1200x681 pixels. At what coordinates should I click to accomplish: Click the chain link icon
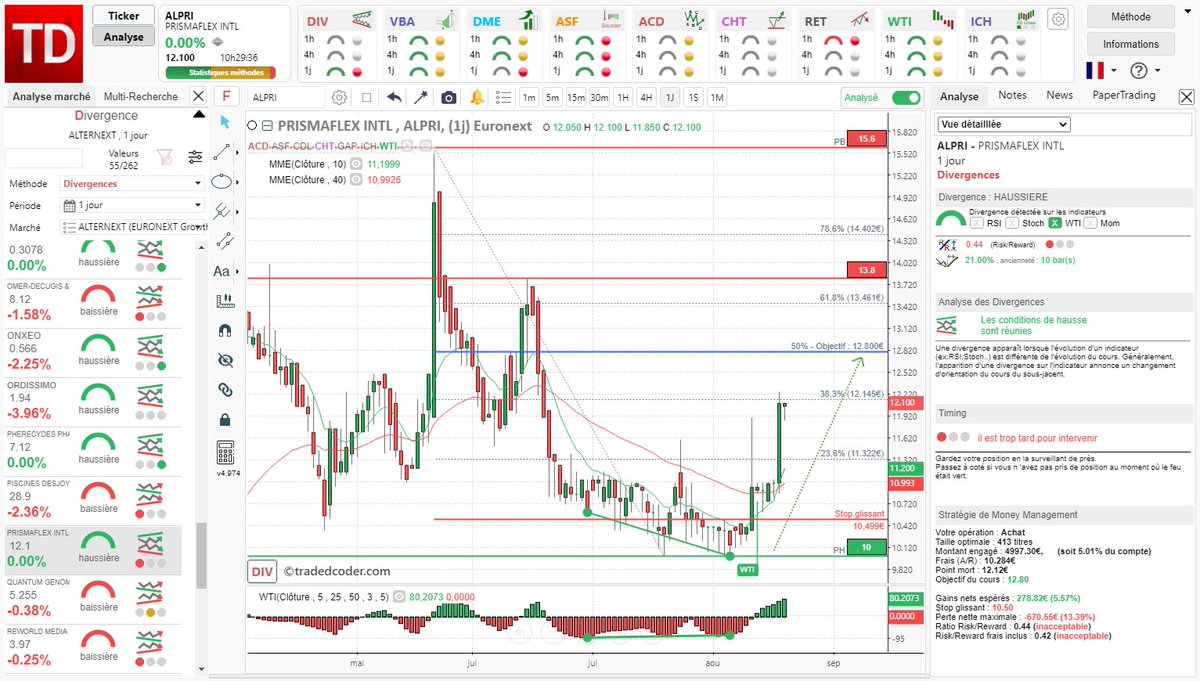(224, 389)
